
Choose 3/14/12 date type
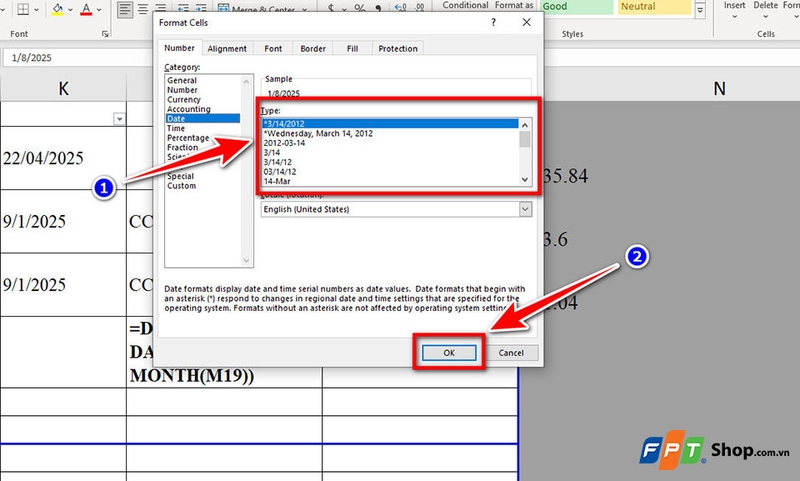[390, 162]
